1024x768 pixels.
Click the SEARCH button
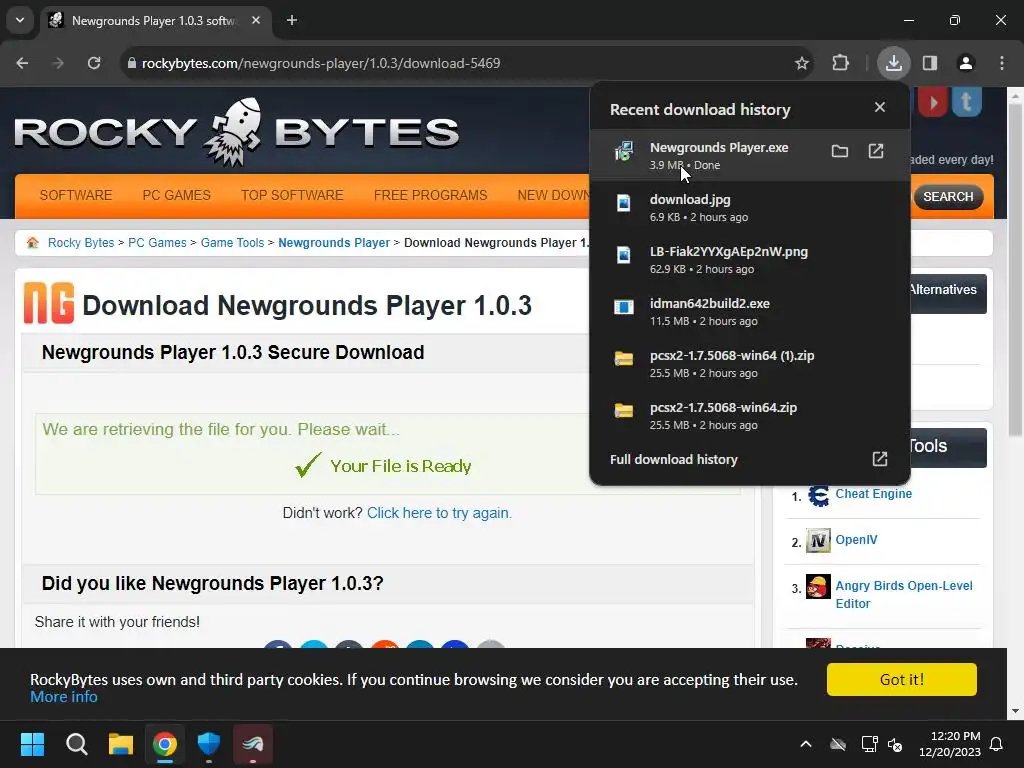[948, 197]
